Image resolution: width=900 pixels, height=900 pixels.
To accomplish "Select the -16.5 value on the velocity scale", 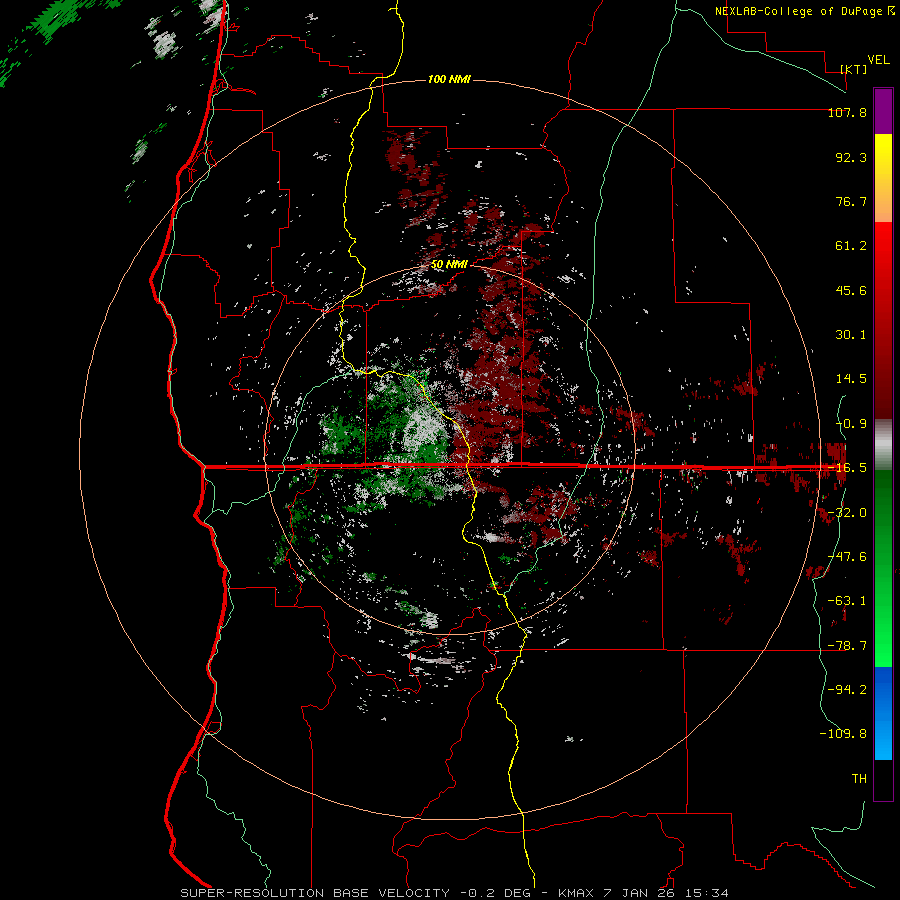I will coord(847,468).
